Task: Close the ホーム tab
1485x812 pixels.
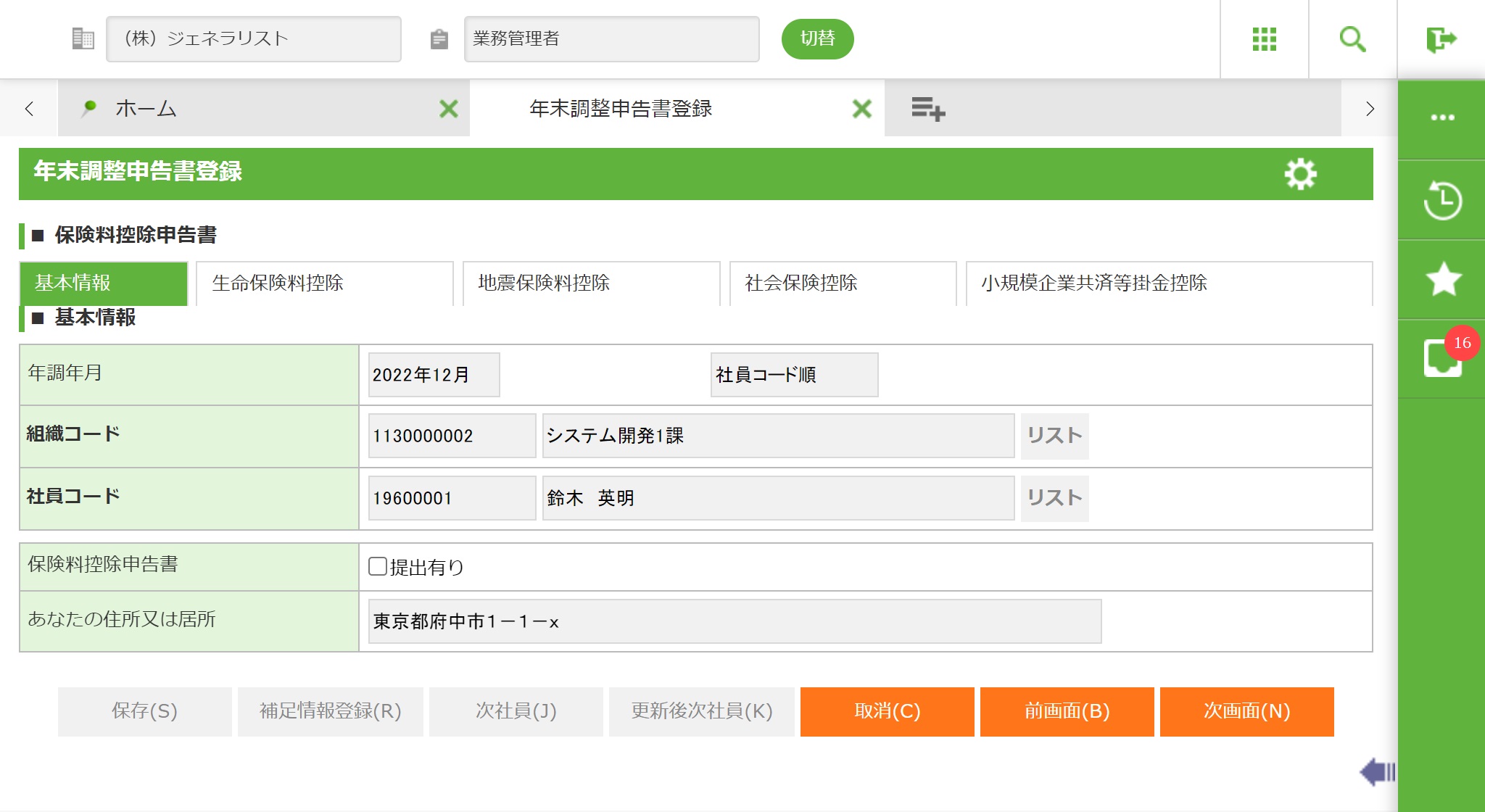Action: tap(449, 109)
